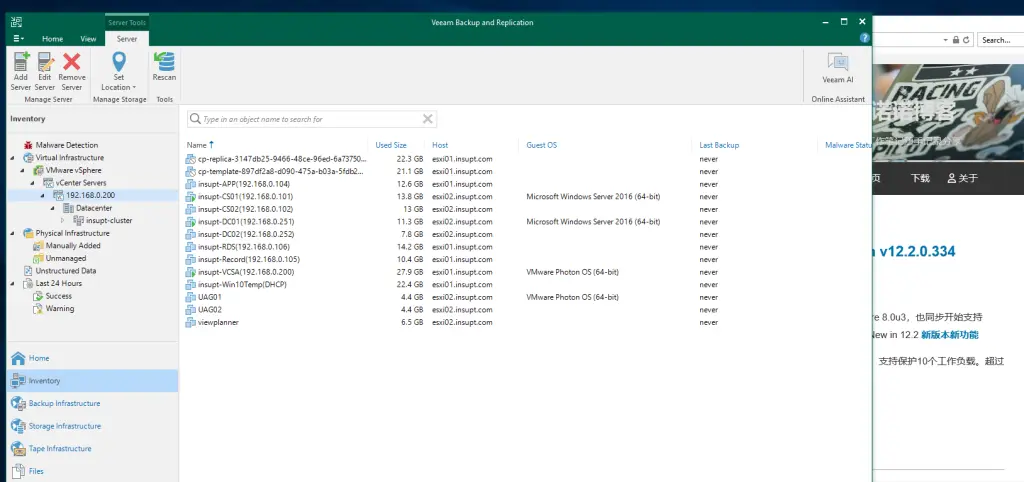The image size is (1024, 482).
Task: Select Malware Detection in inventory tree
Action: pos(66,145)
